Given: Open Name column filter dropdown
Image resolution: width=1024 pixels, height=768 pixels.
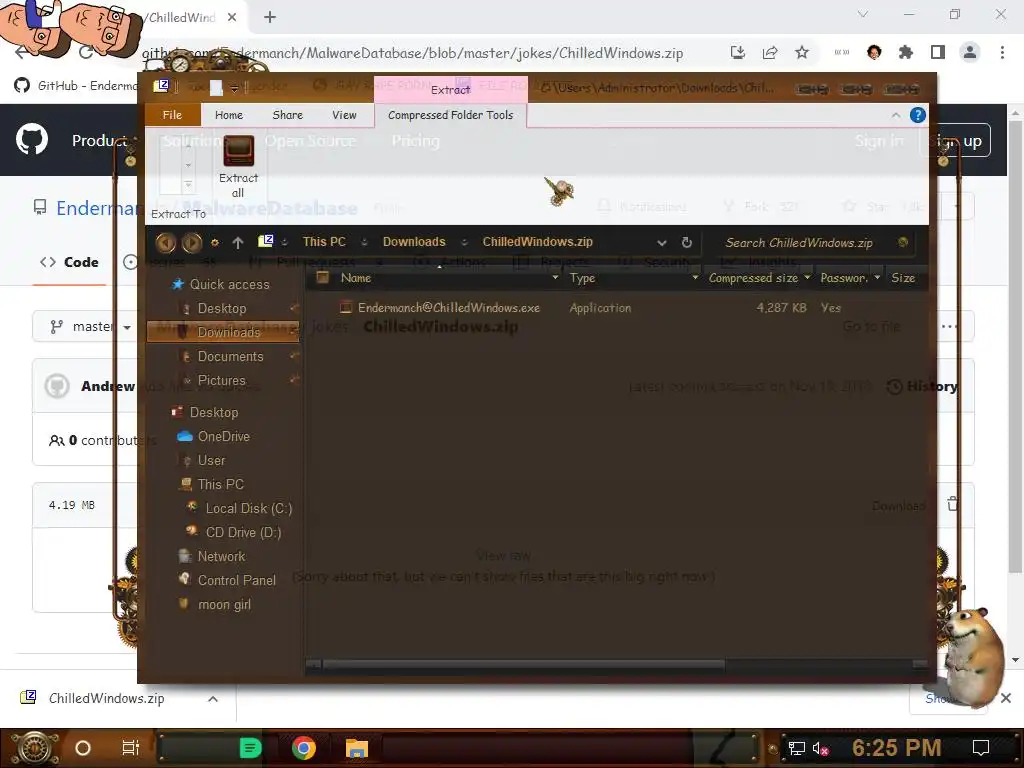Looking at the screenshot, I should coord(555,278).
